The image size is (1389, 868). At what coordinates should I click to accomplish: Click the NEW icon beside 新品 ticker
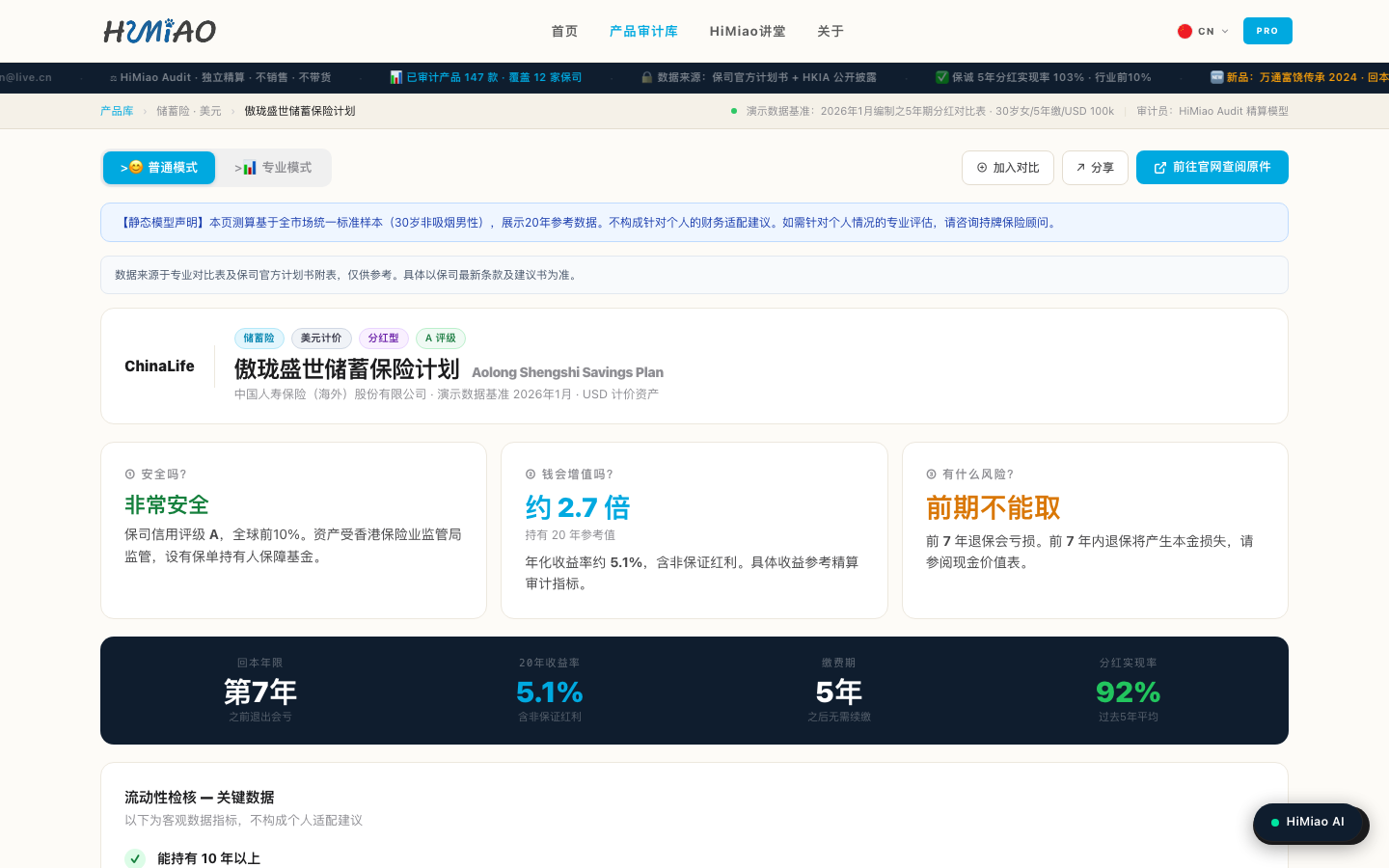click(x=1217, y=77)
